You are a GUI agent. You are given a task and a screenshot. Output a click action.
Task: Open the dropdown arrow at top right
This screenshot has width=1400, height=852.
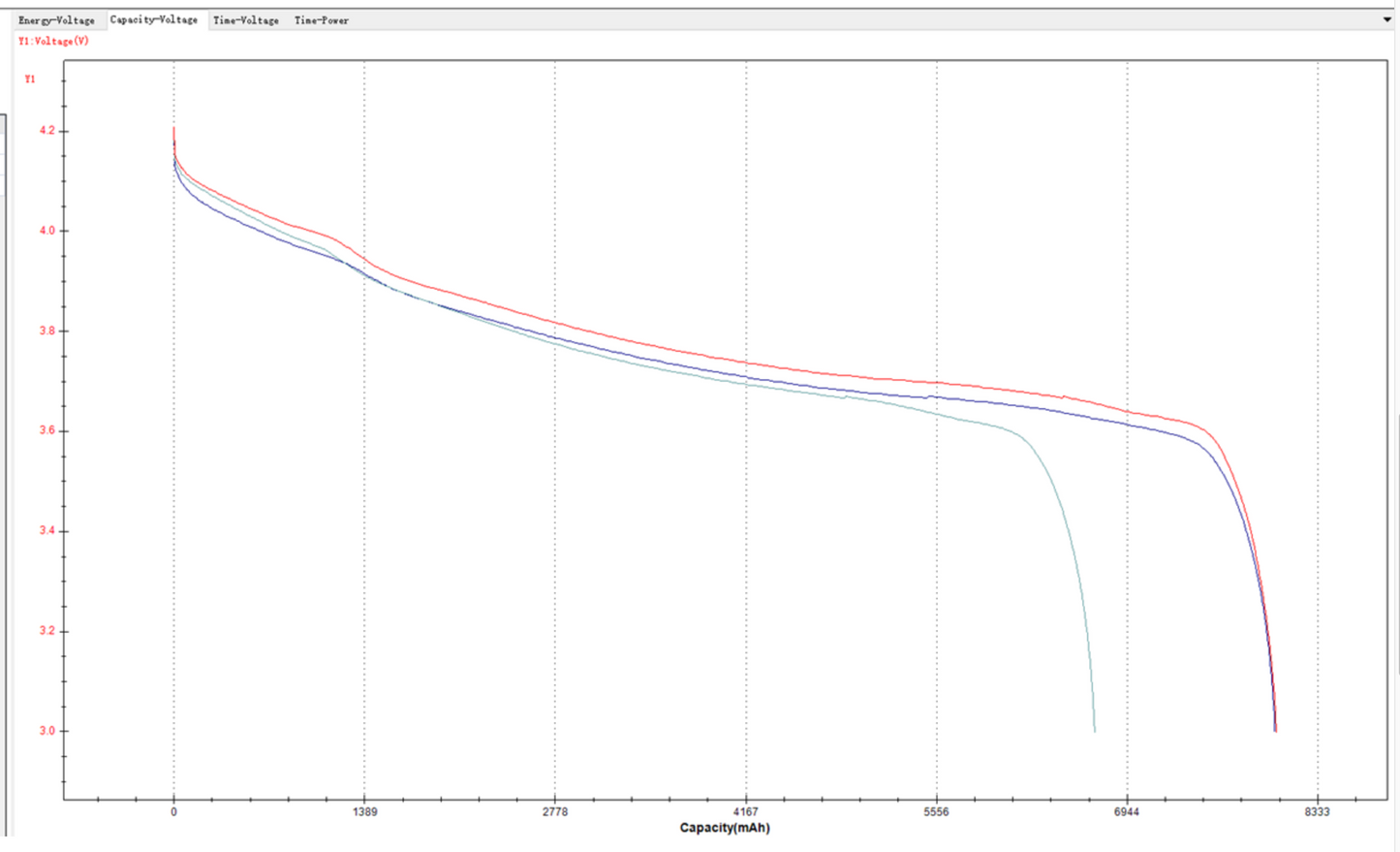[1387, 19]
